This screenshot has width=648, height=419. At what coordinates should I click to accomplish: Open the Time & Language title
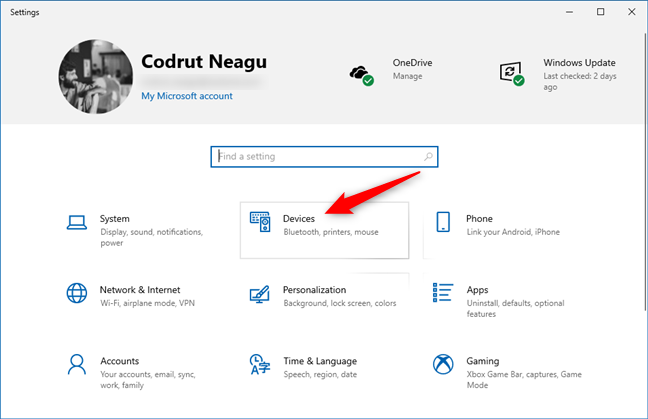click(x=320, y=361)
